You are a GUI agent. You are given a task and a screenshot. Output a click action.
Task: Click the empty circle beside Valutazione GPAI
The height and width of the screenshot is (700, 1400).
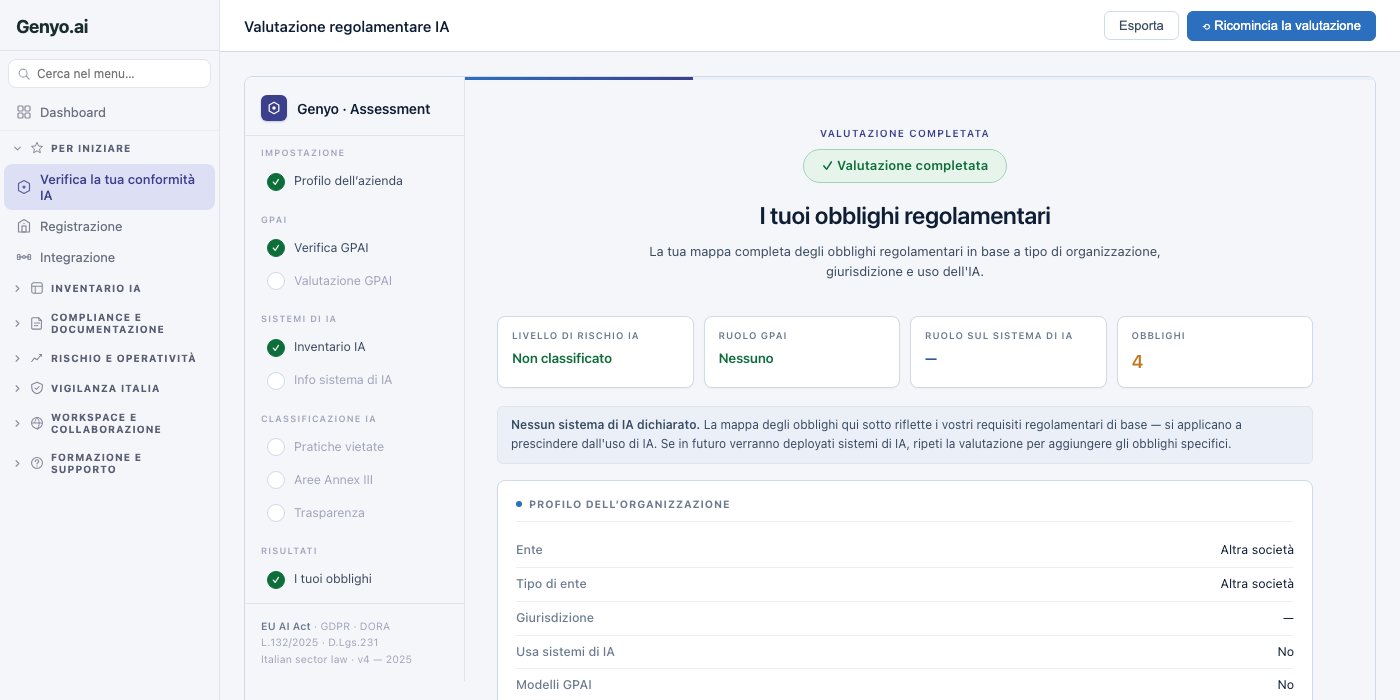[x=276, y=281]
